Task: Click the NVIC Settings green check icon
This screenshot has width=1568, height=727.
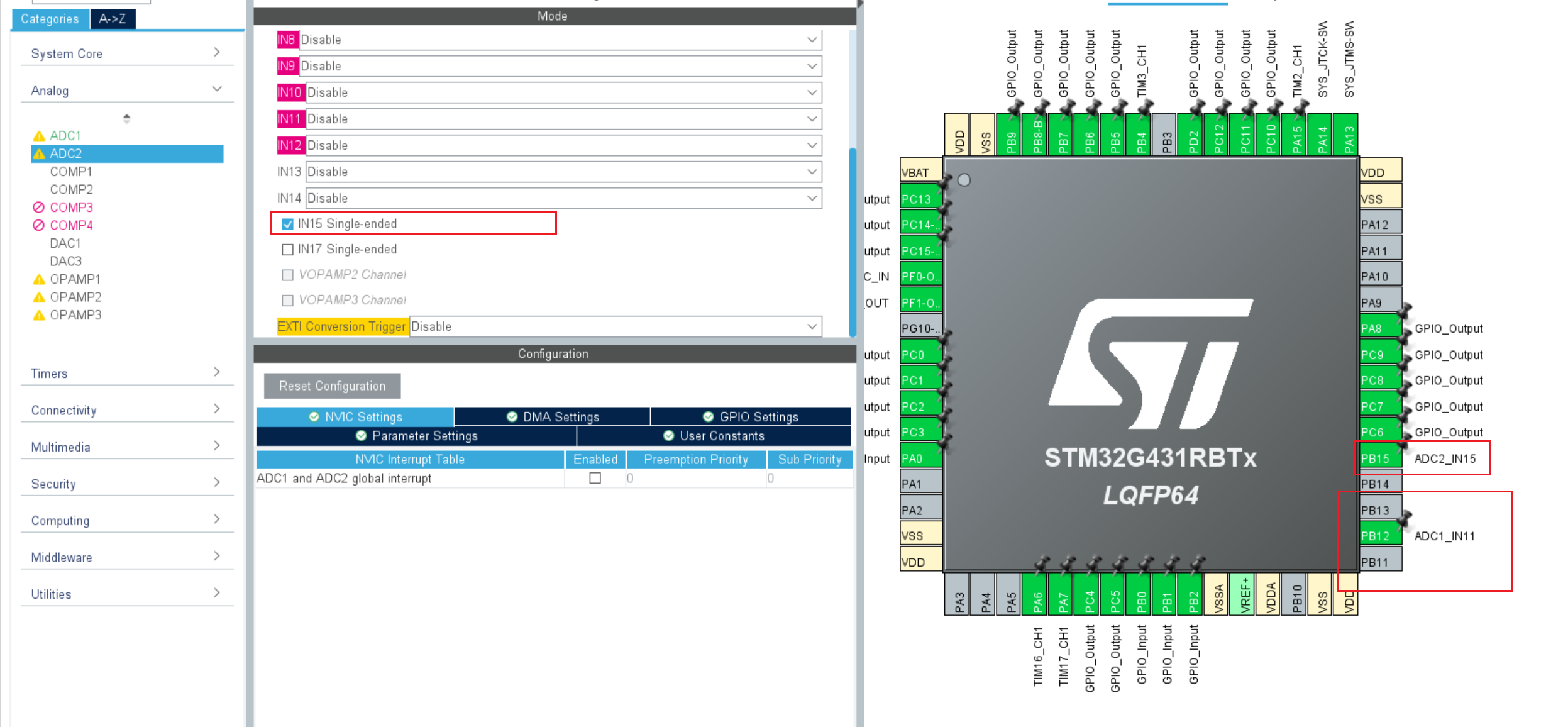Action: coord(314,417)
